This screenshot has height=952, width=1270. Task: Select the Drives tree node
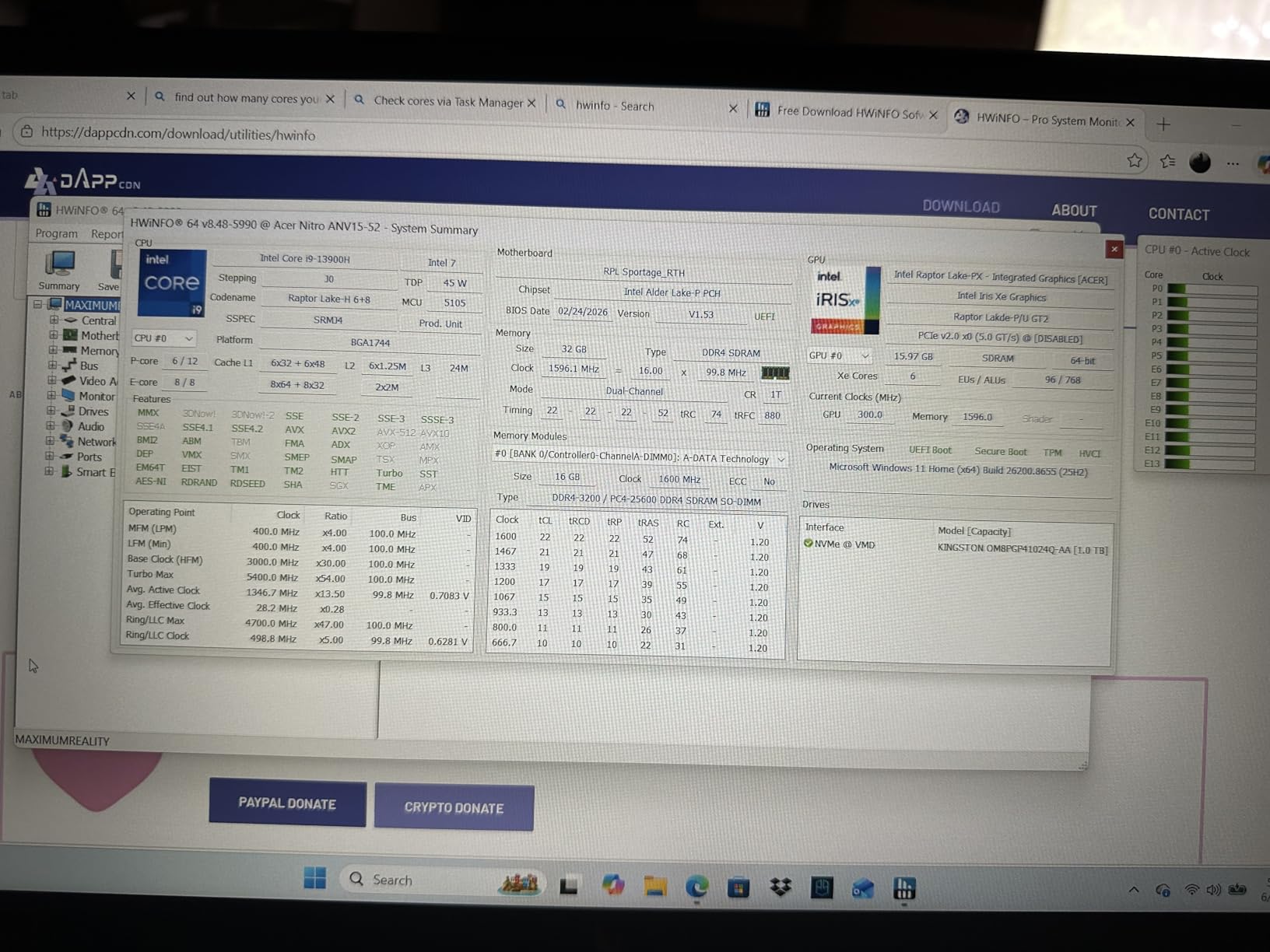86,411
